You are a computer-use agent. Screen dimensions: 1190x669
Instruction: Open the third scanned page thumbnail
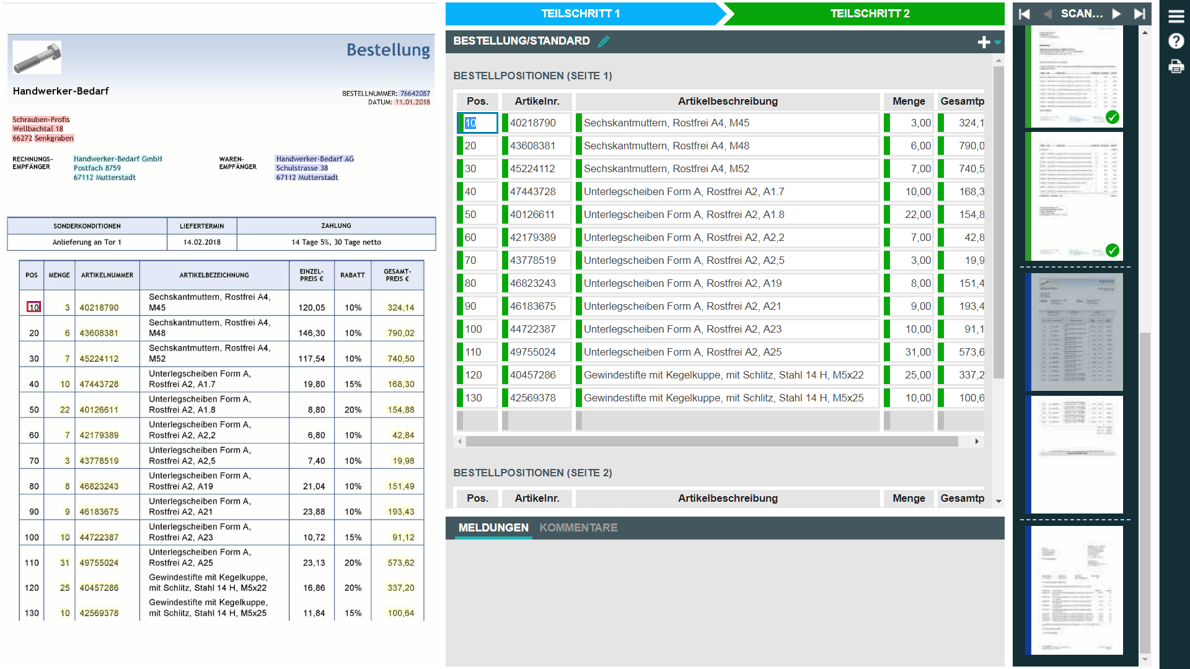pos(1075,330)
